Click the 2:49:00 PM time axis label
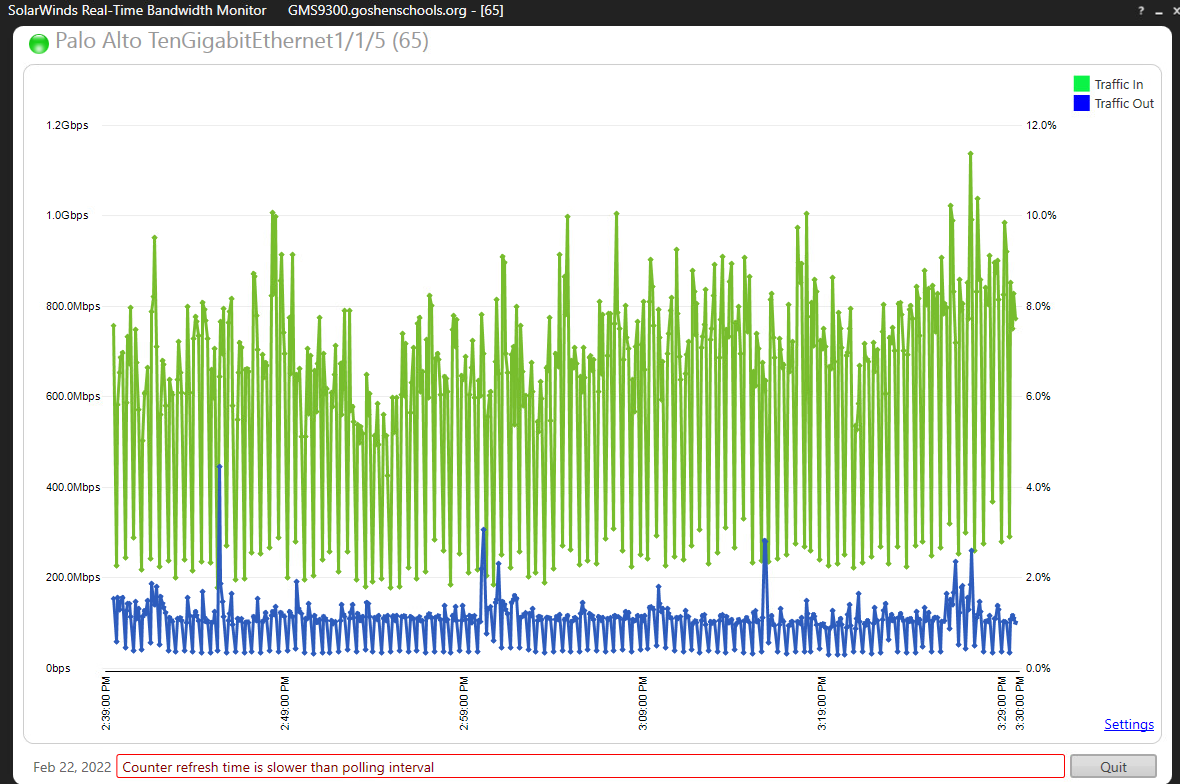The image size is (1180, 784). [x=284, y=703]
